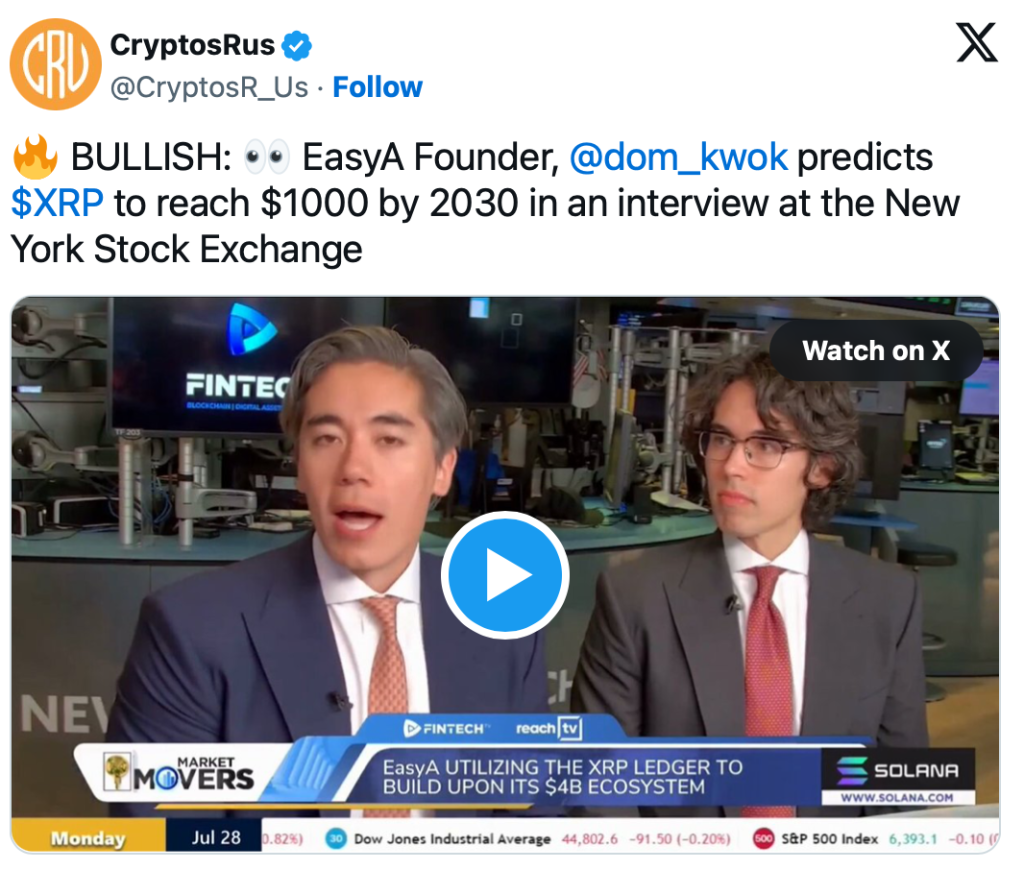Click the Market Movers logo graphic
This screenshot has width=1024, height=870.
[x=179, y=771]
